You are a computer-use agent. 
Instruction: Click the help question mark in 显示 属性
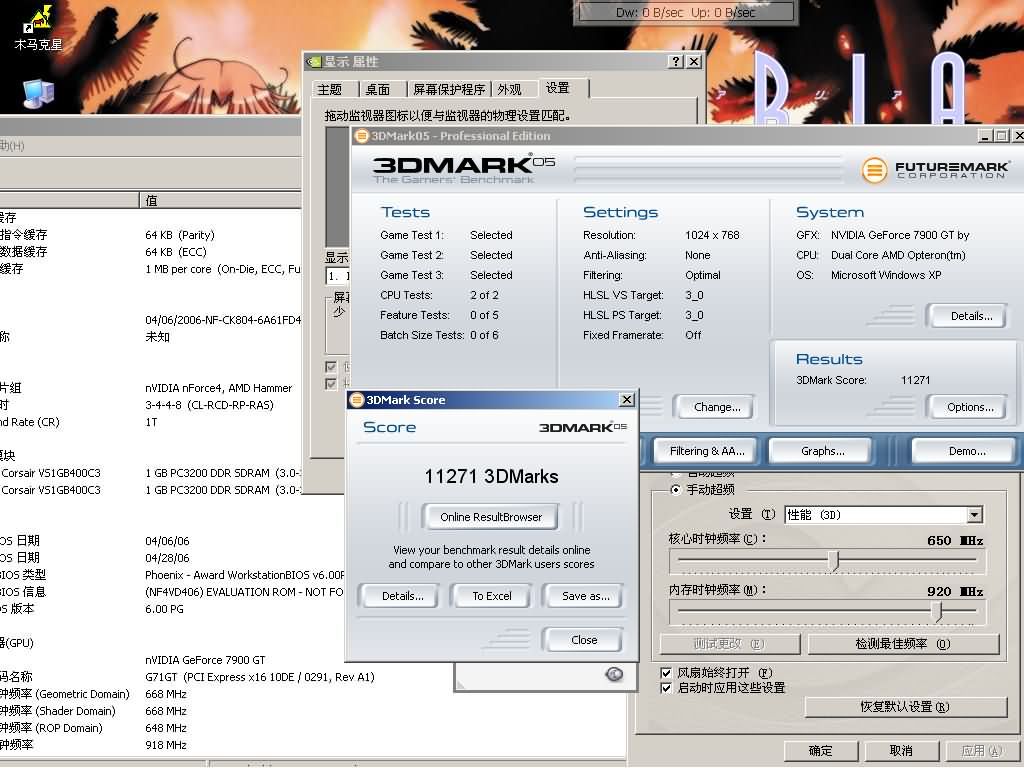tap(676, 61)
